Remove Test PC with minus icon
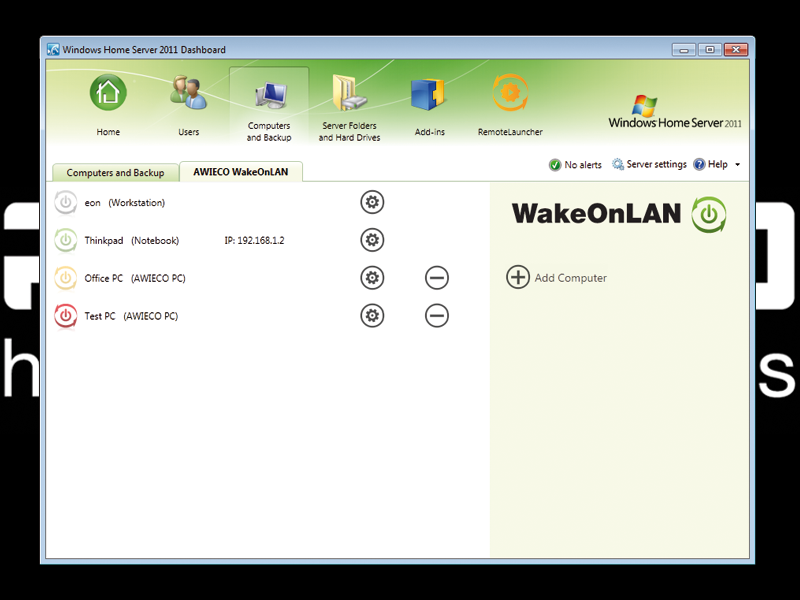The height and width of the screenshot is (600, 800). pyautogui.click(x=437, y=315)
